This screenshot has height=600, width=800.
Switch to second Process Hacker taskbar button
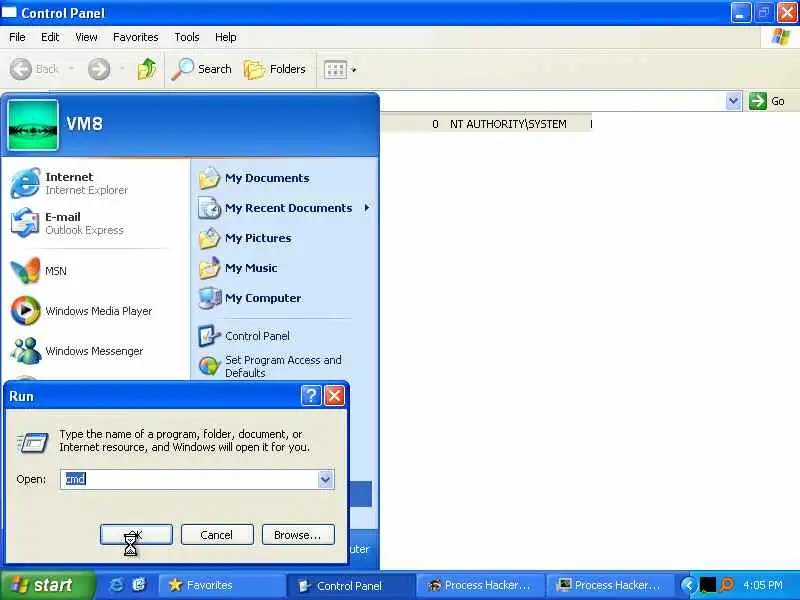(x=611, y=585)
